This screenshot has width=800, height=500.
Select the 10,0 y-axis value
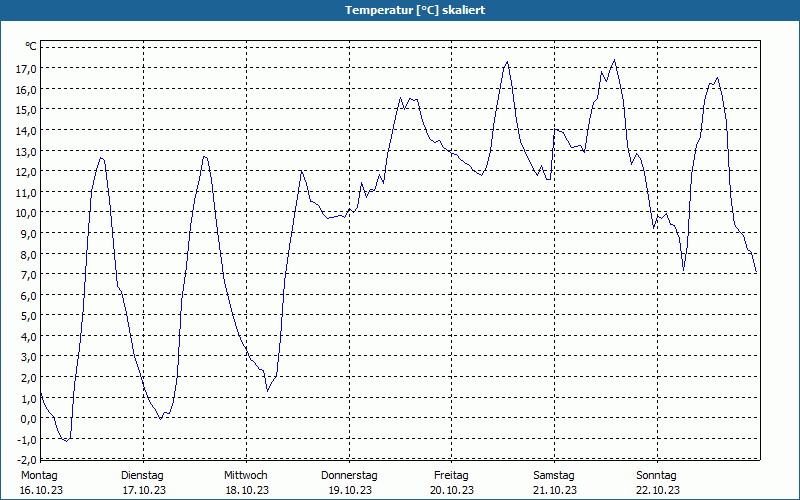coord(26,213)
